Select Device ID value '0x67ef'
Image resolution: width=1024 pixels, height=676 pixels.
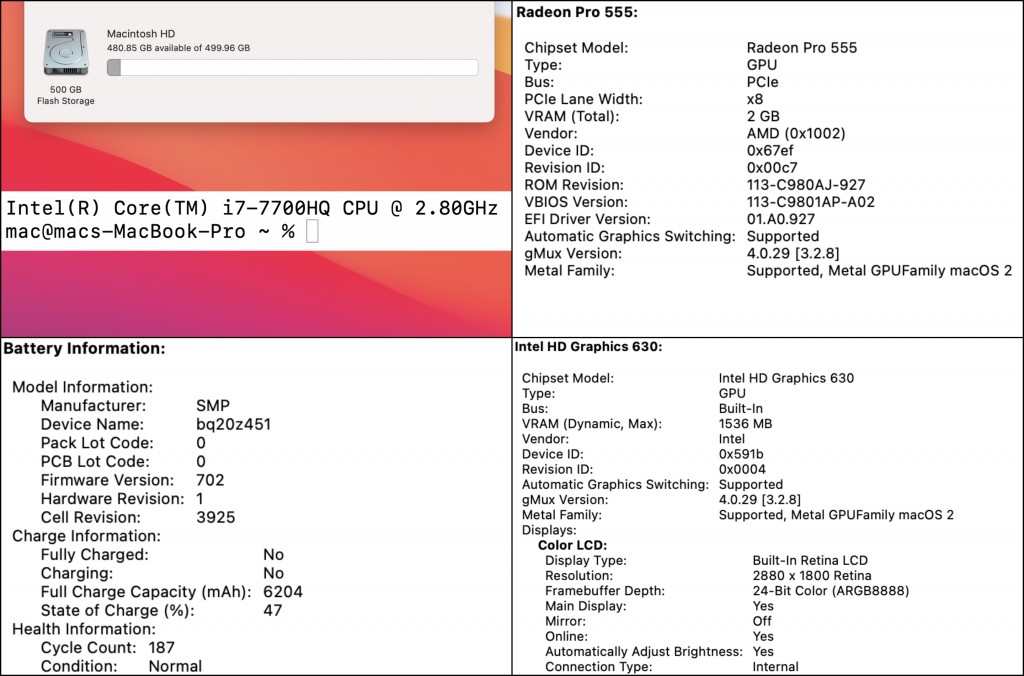click(770, 150)
